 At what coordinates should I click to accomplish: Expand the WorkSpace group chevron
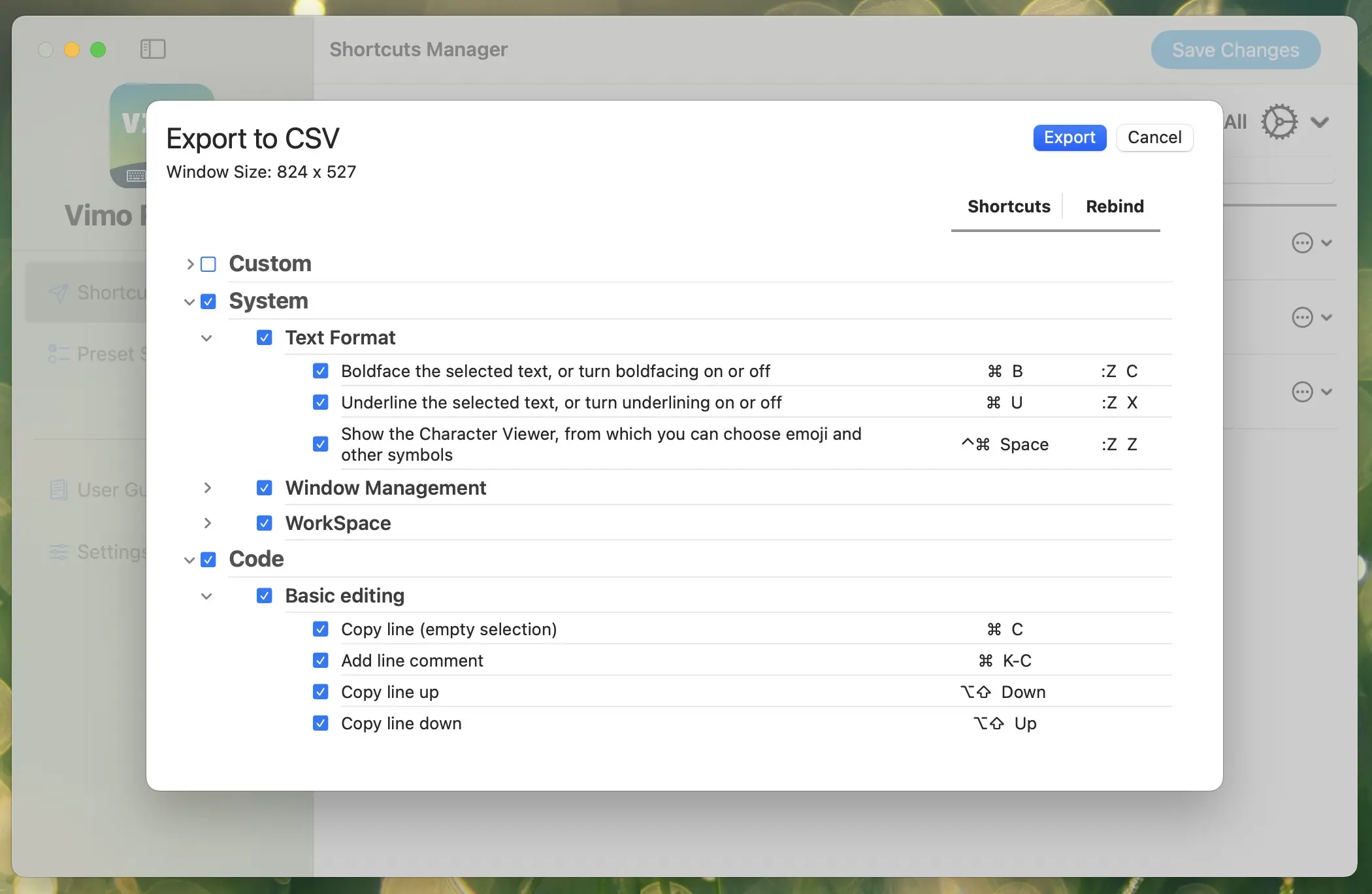[207, 523]
